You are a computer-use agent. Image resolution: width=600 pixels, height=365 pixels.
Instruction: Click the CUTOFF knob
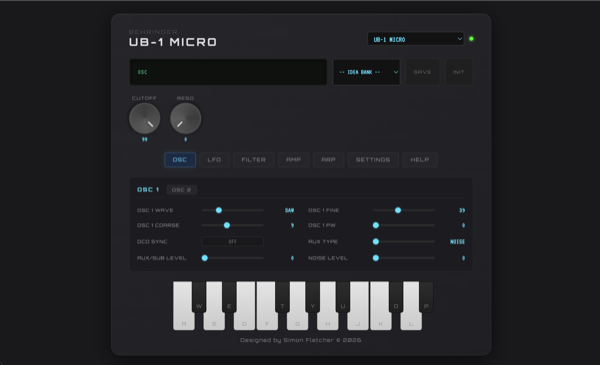pyautogui.click(x=145, y=118)
